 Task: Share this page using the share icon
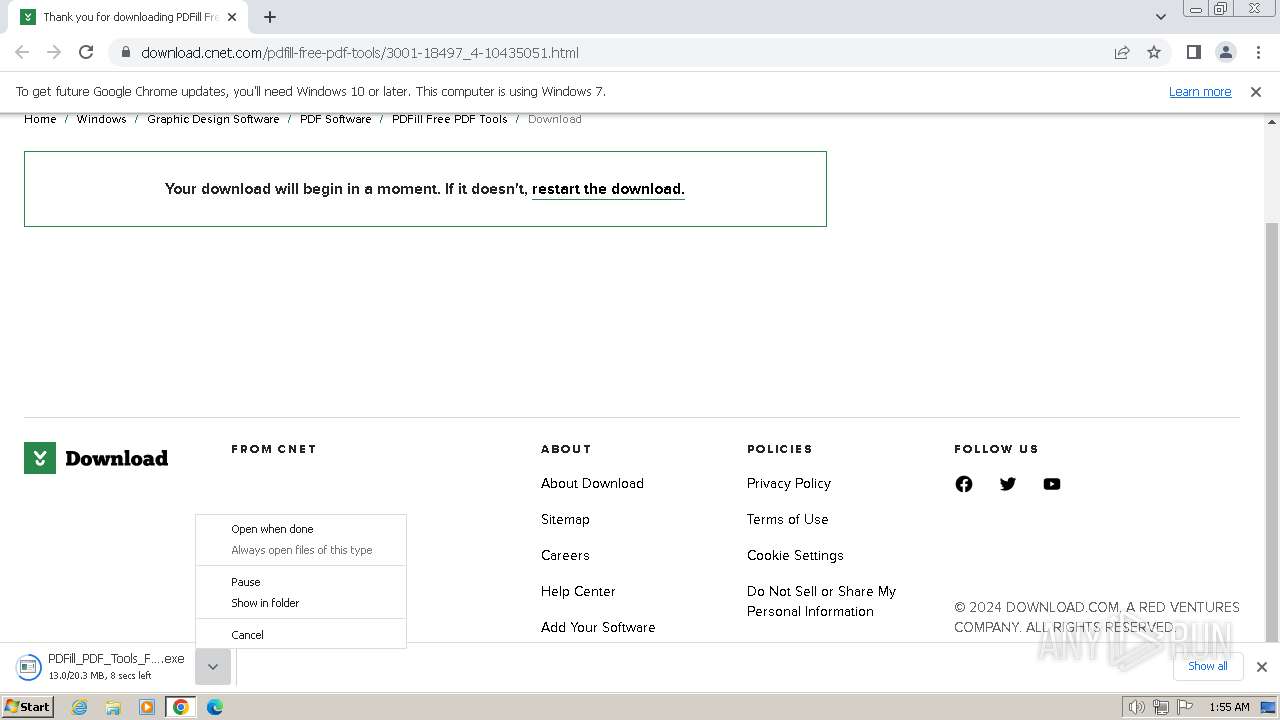pos(1122,52)
